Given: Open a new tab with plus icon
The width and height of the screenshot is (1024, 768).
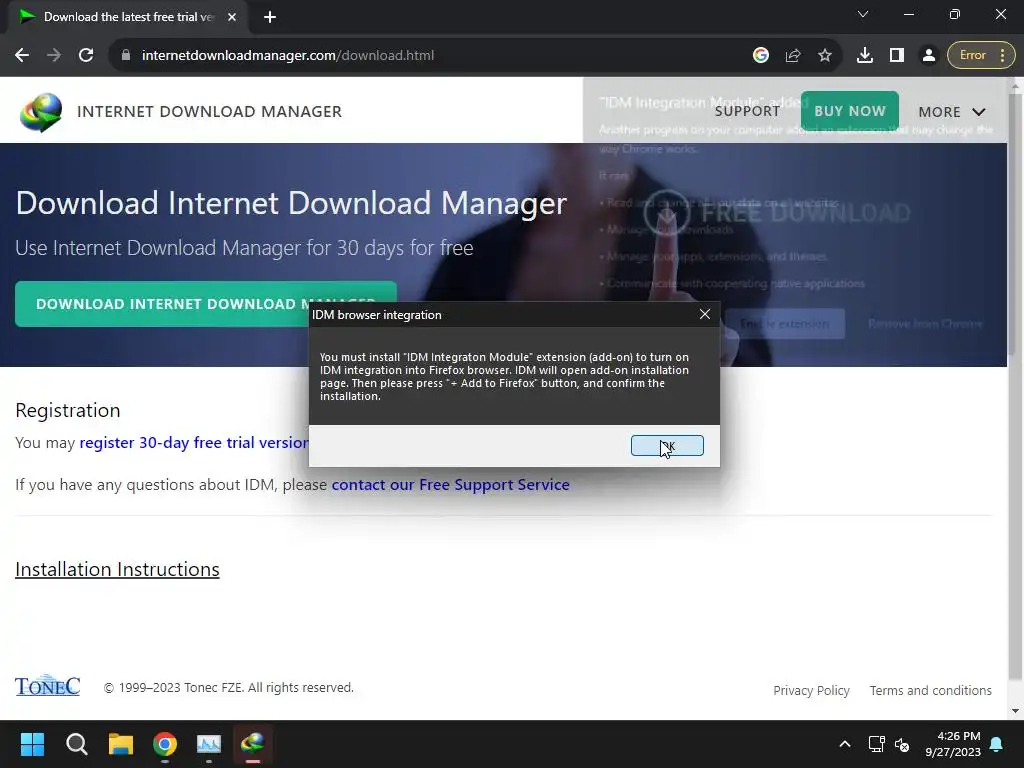Looking at the screenshot, I should point(270,17).
